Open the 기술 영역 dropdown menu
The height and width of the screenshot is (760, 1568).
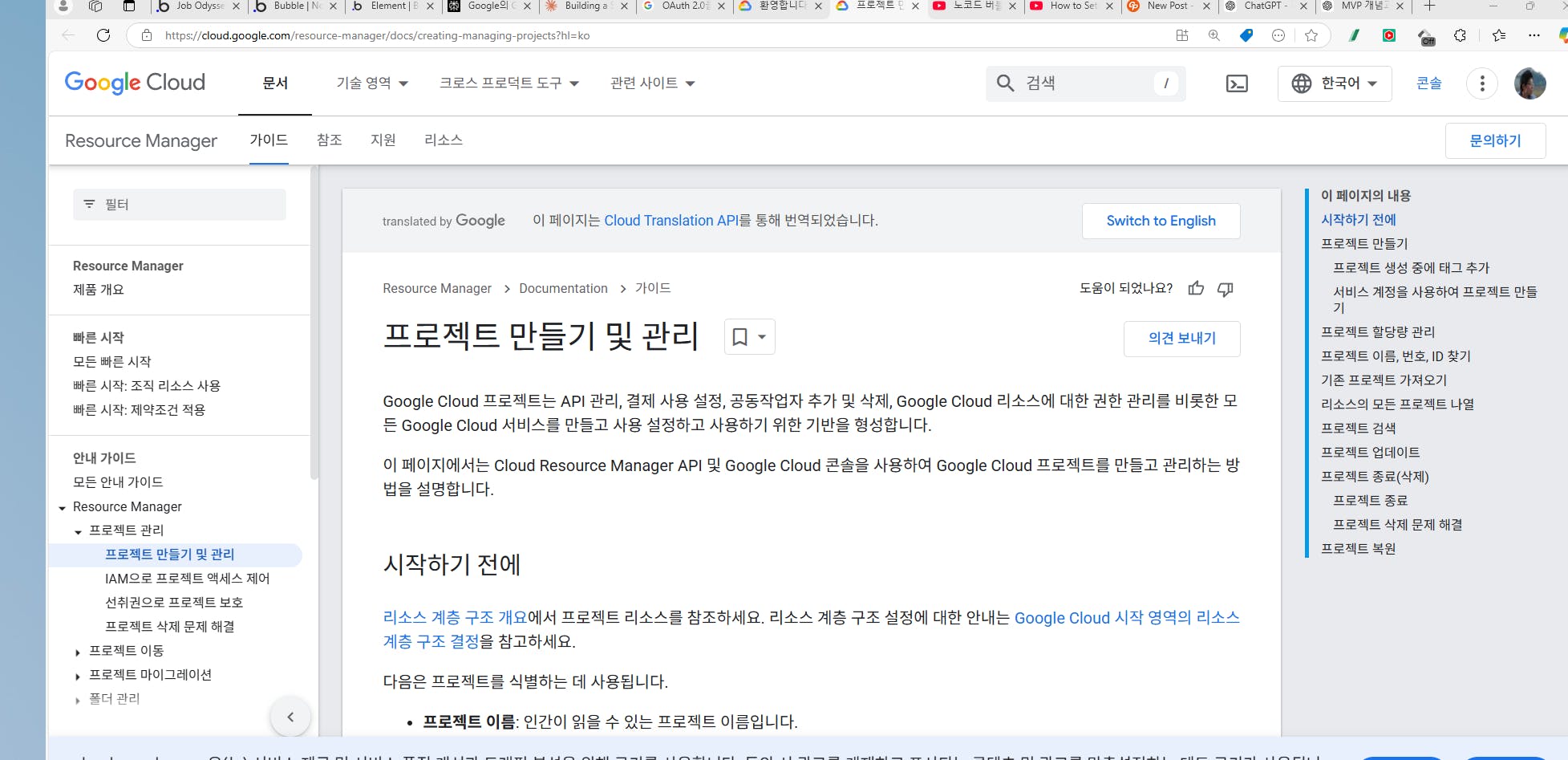(372, 83)
